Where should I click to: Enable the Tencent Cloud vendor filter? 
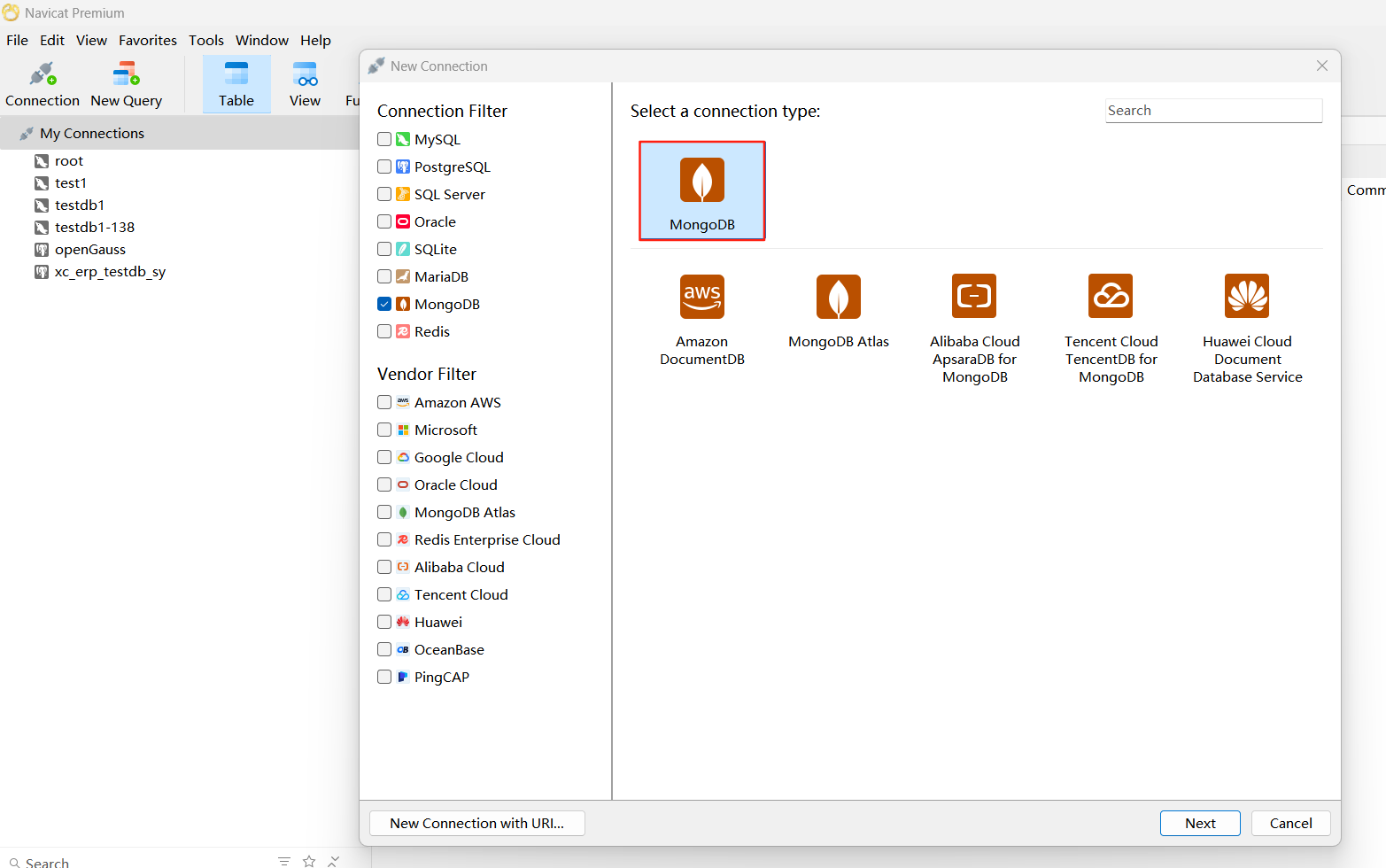384,594
